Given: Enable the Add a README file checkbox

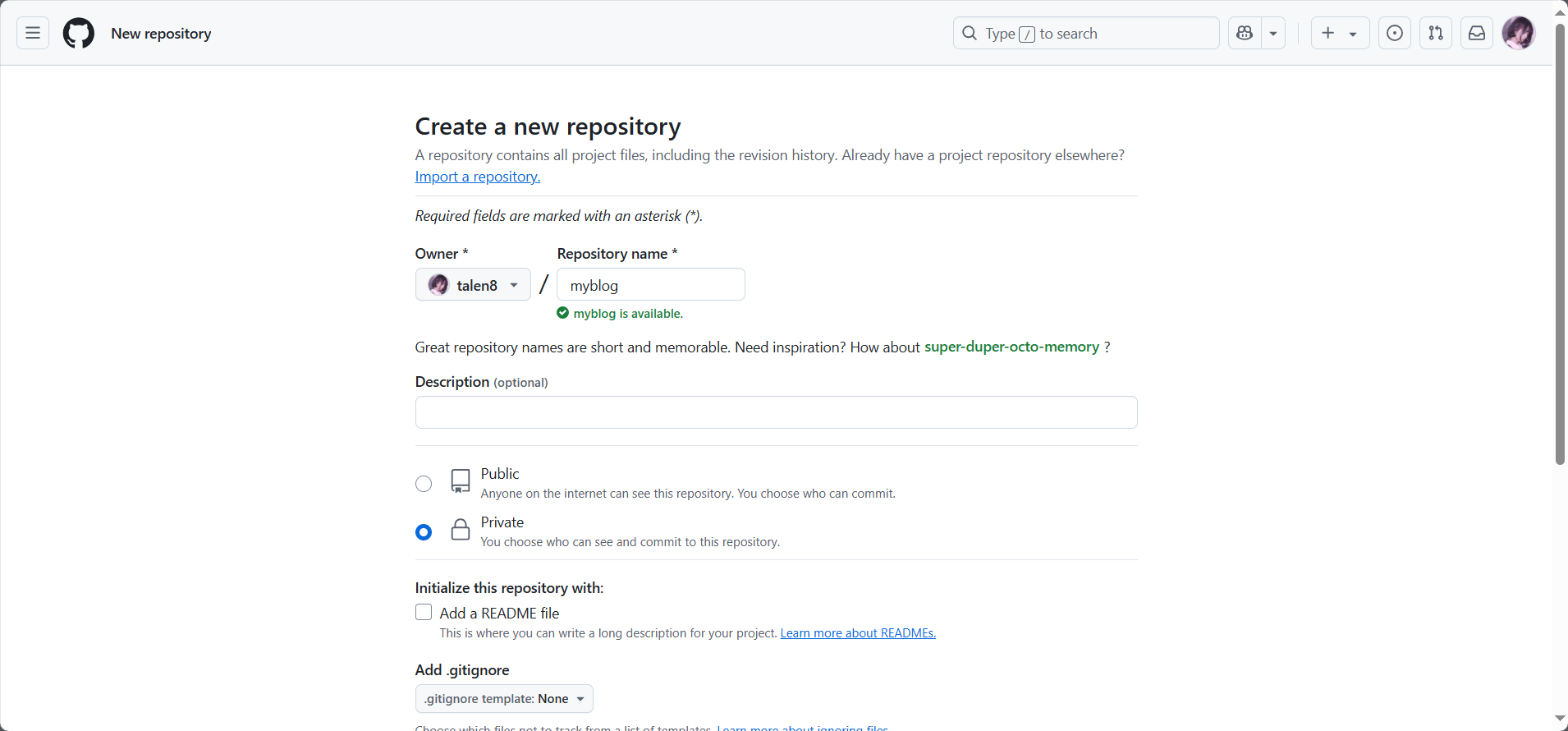Looking at the screenshot, I should coord(424,613).
